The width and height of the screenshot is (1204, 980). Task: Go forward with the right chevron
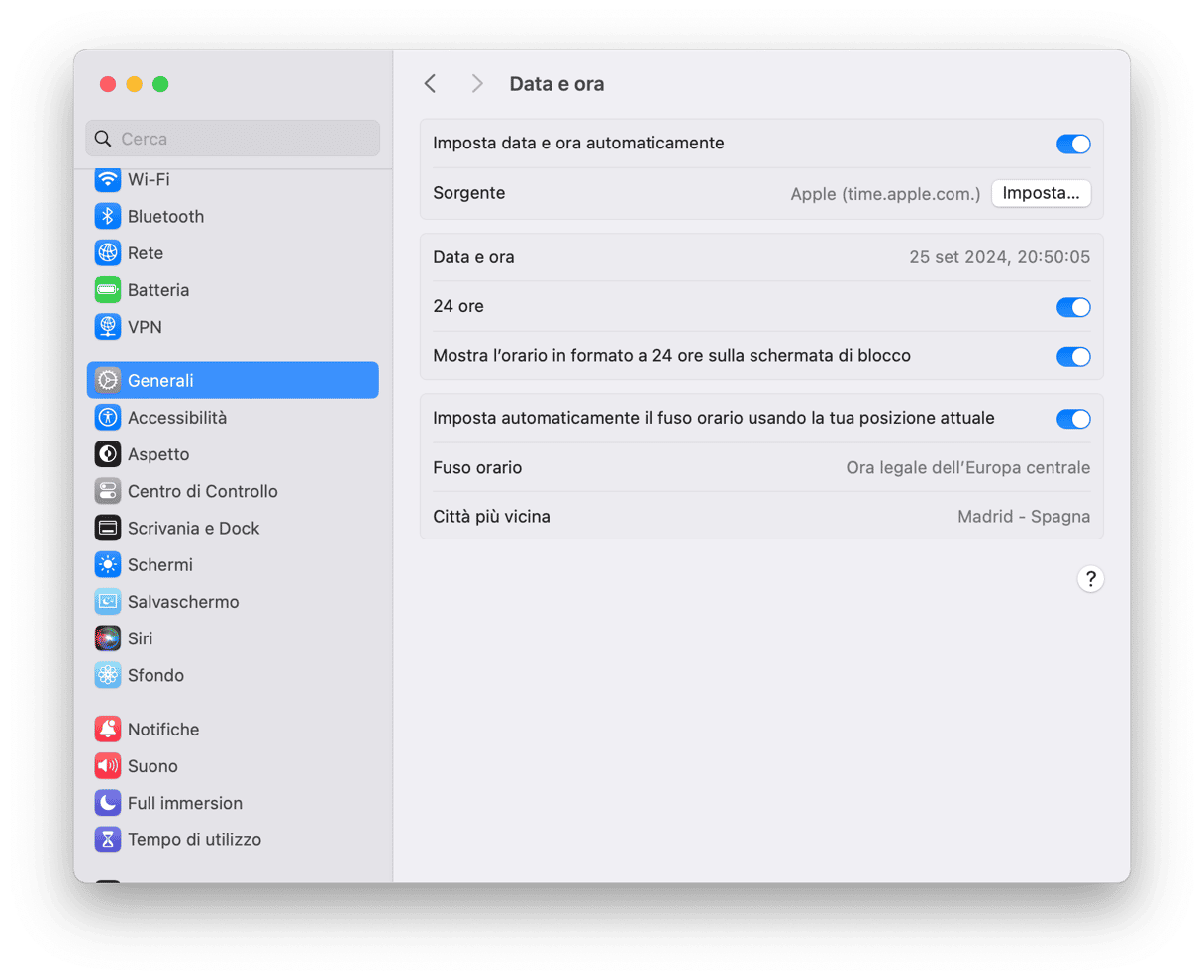477,84
